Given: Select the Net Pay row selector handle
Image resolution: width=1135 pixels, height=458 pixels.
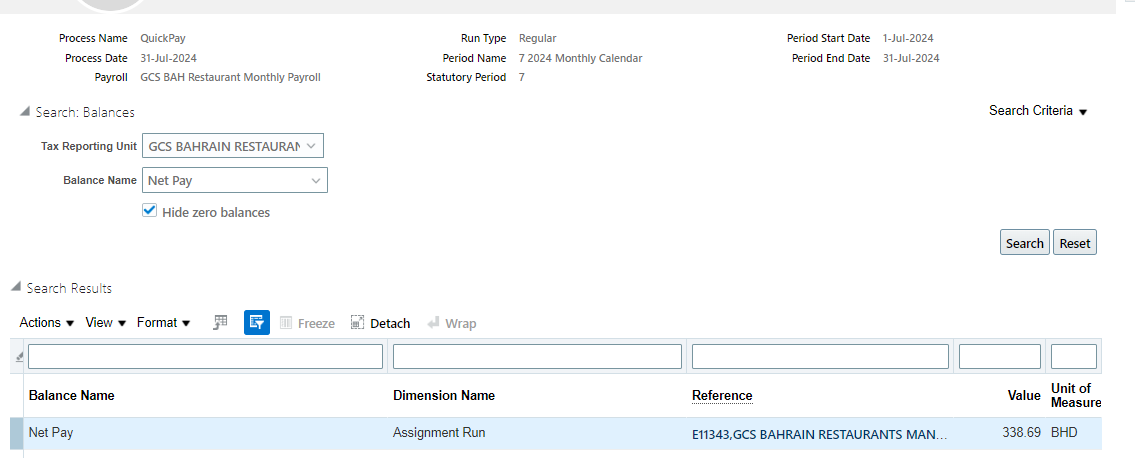Looking at the screenshot, I should click(17, 433).
